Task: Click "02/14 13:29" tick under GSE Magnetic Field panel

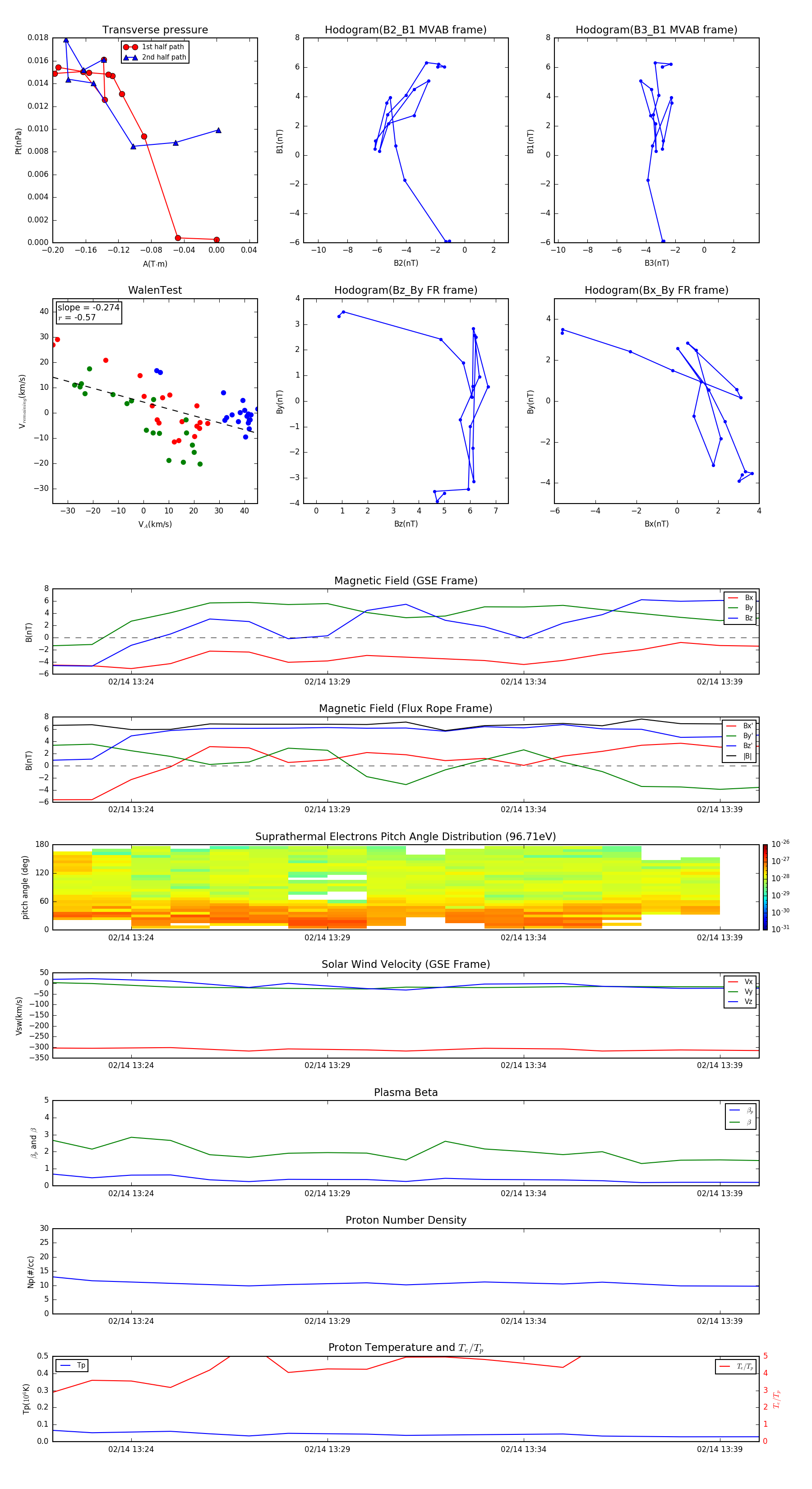Action: coord(327,682)
